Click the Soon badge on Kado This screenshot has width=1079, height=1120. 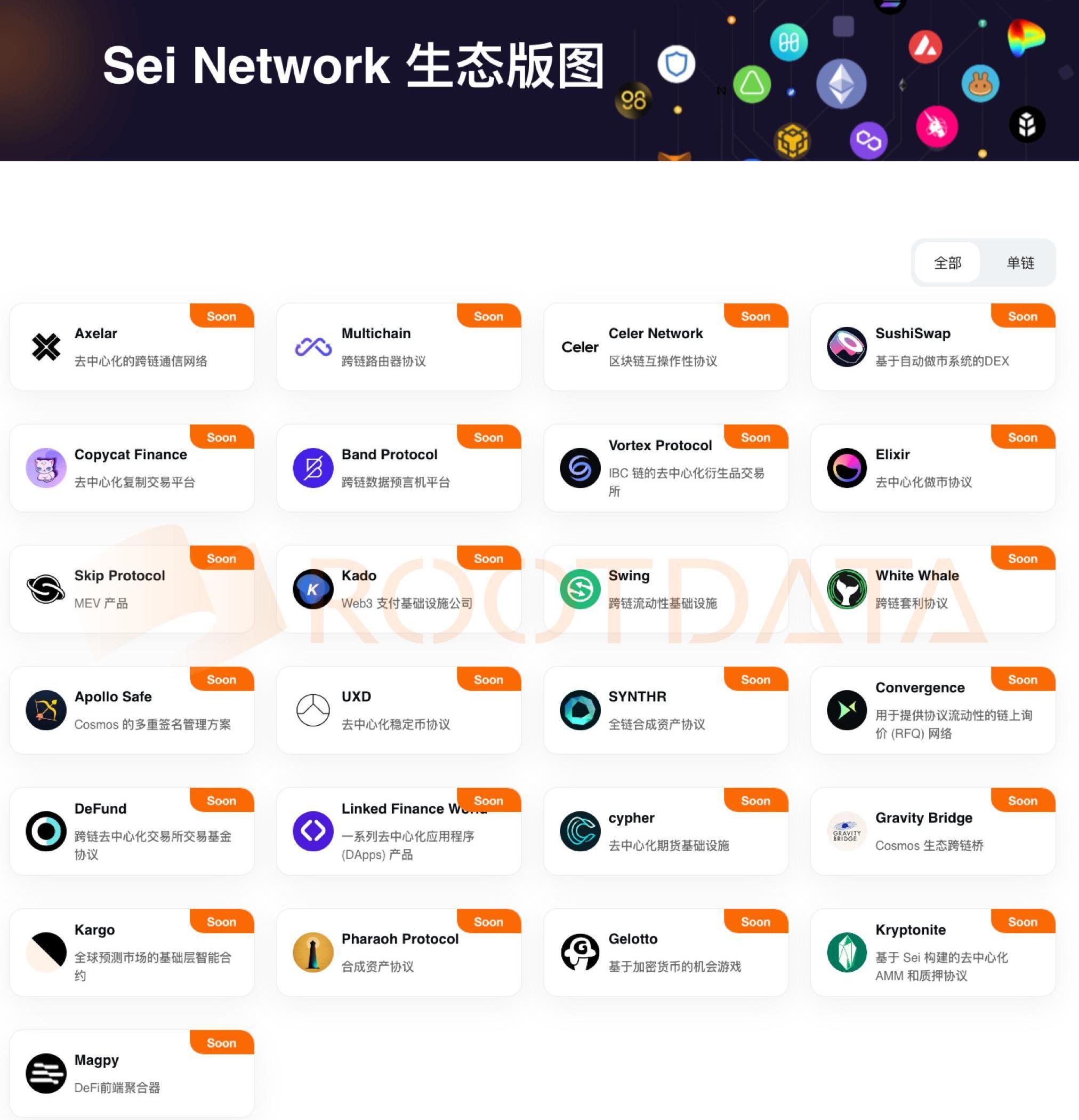coord(488,559)
